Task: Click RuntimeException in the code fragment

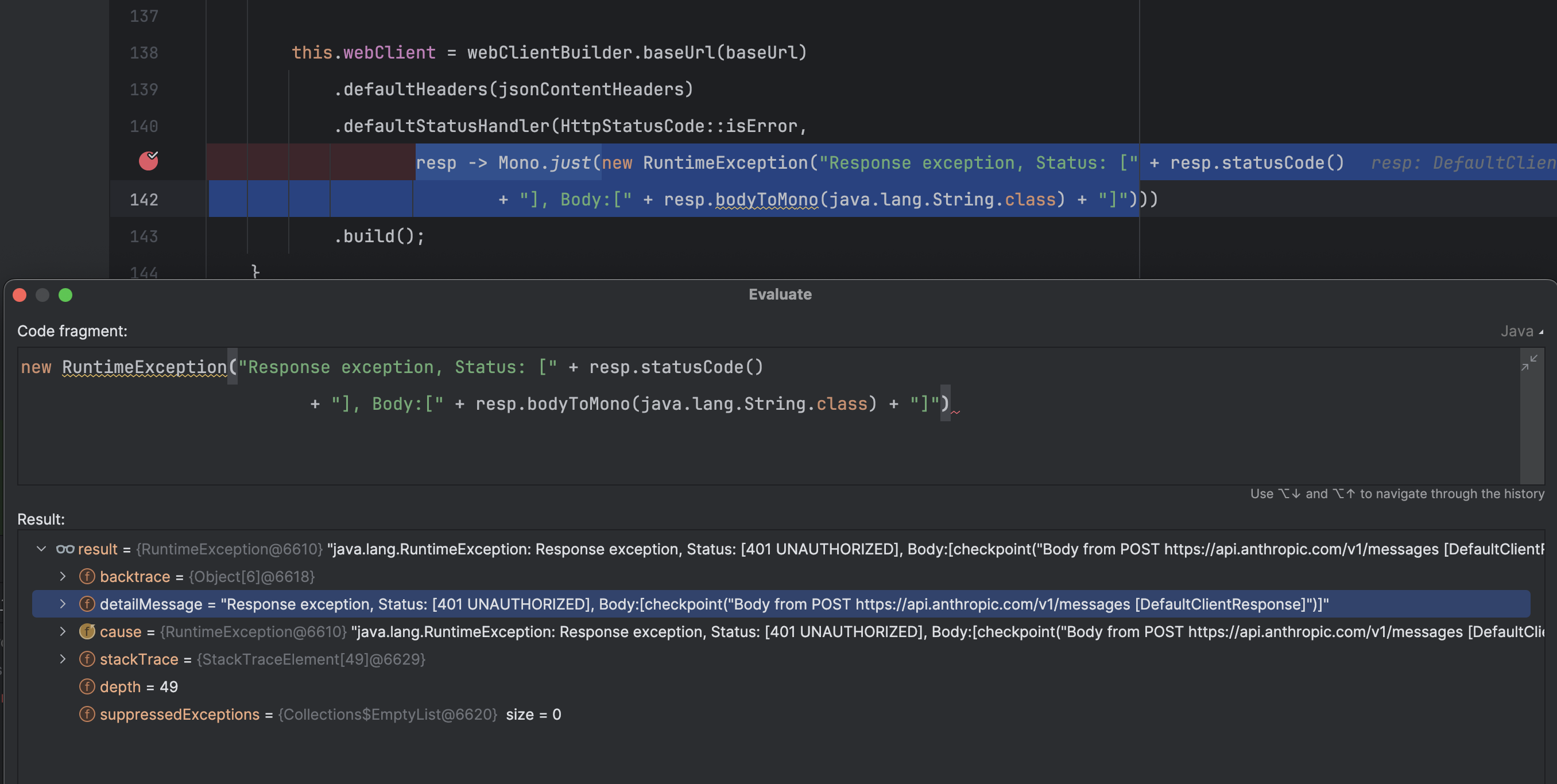Action: [x=145, y=367]
